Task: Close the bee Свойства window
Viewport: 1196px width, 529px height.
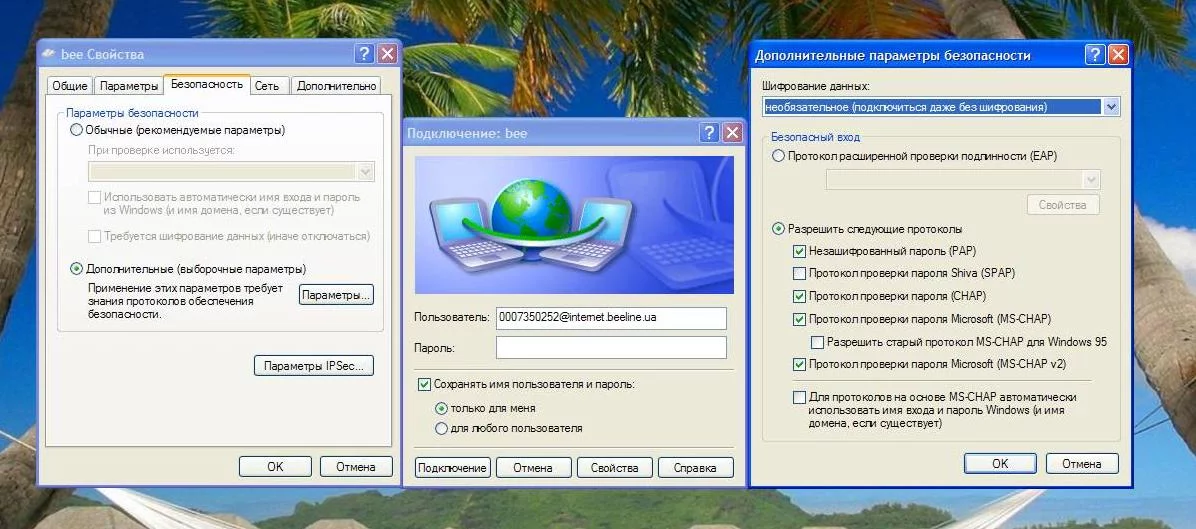Action: tap(387, 53)
